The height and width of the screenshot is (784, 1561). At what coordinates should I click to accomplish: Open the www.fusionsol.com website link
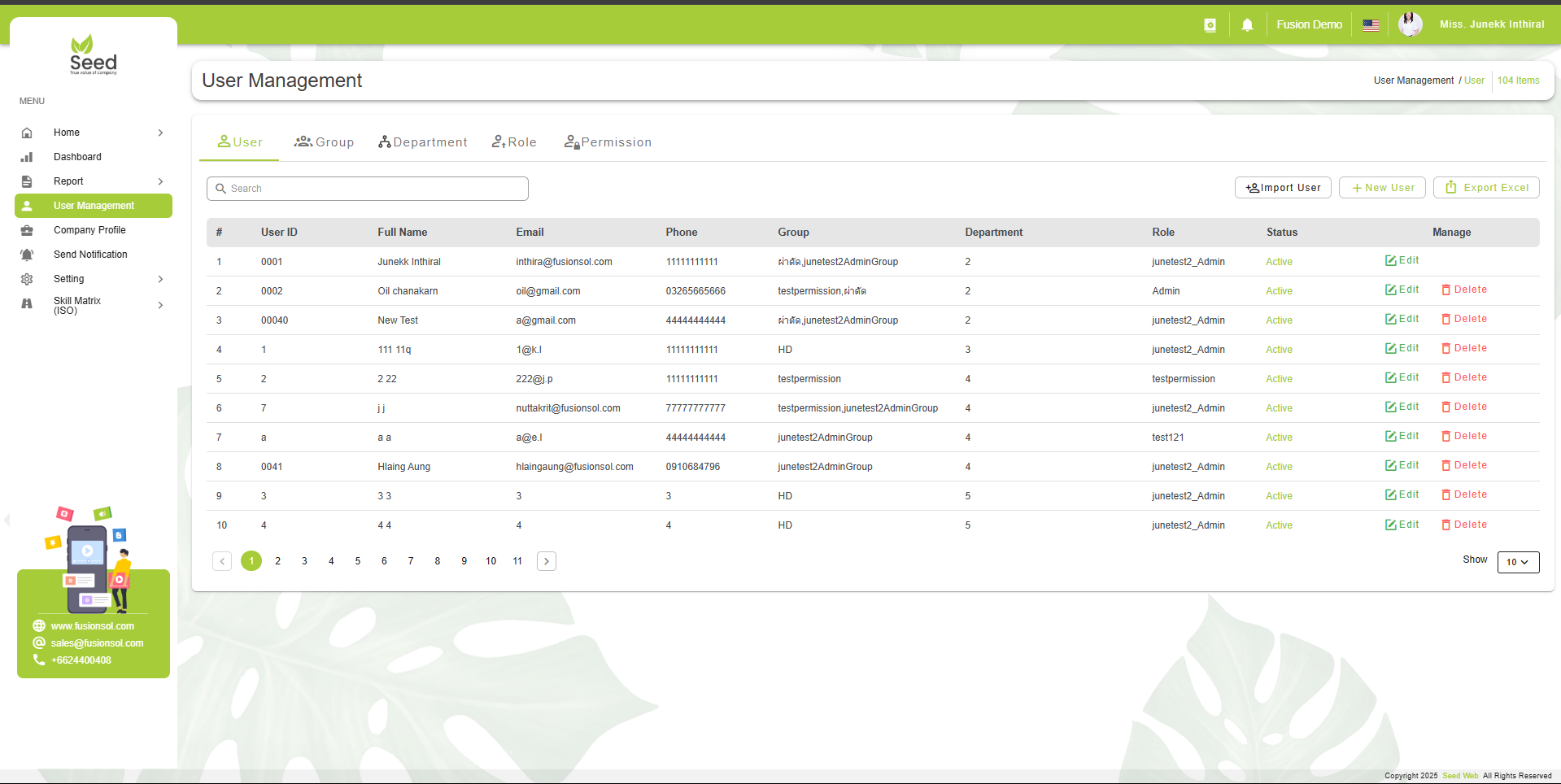click(92, 626)
